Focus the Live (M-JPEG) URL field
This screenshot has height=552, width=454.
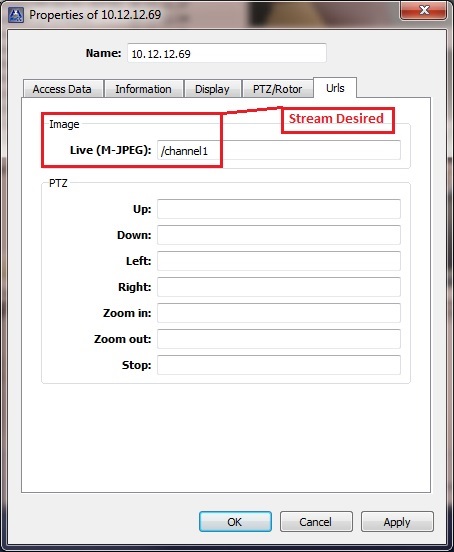pos(279,150)
